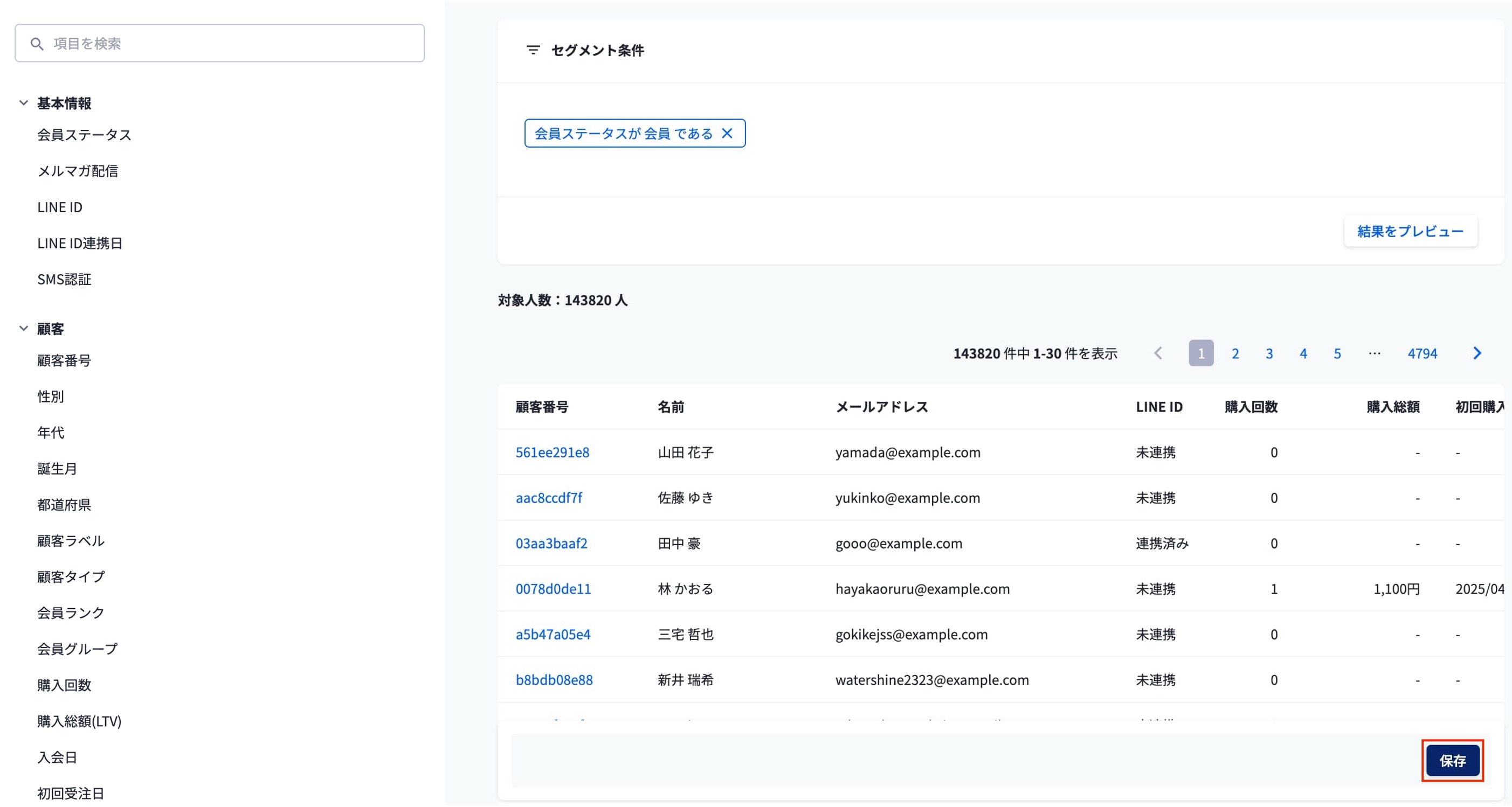1512x807 pixels.
Task: Choose the LINE ID連携日 field
Action: point(80,243)
